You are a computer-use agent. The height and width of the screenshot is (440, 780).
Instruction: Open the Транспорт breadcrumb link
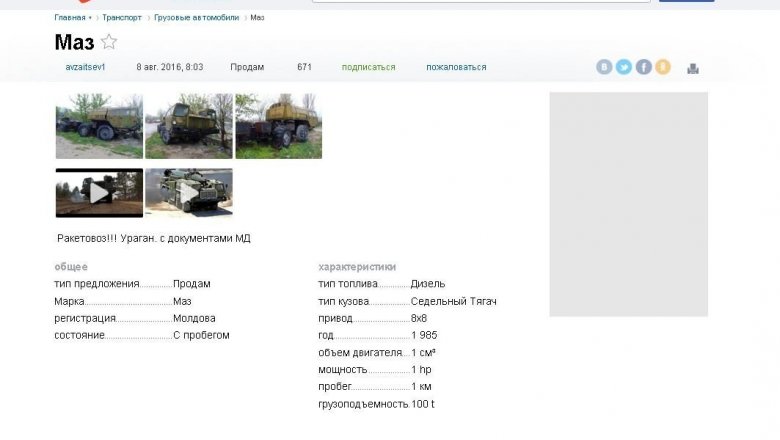(122, 17)
